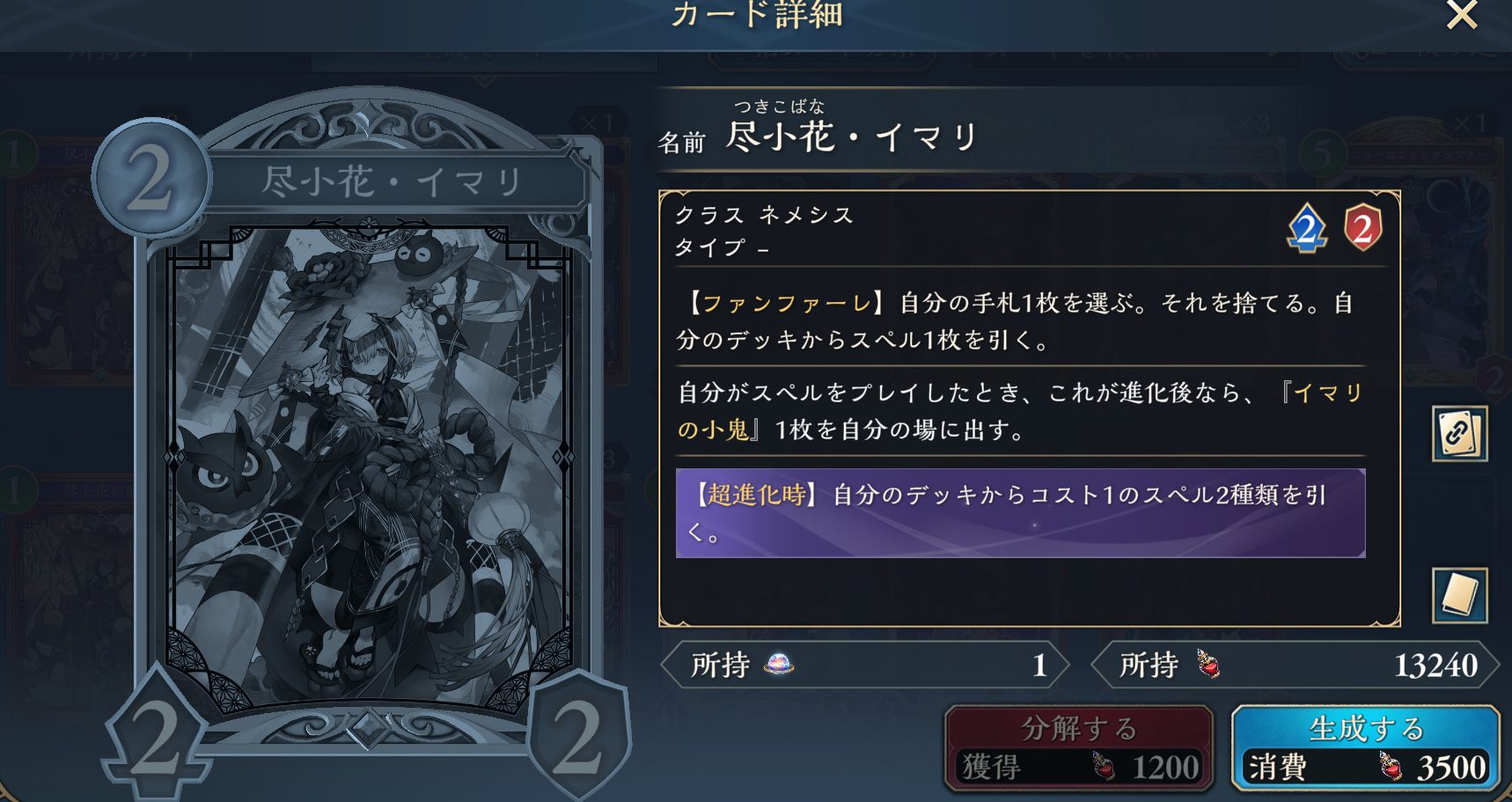Click the 所持 vials field showing 13240

point(1295,665)
